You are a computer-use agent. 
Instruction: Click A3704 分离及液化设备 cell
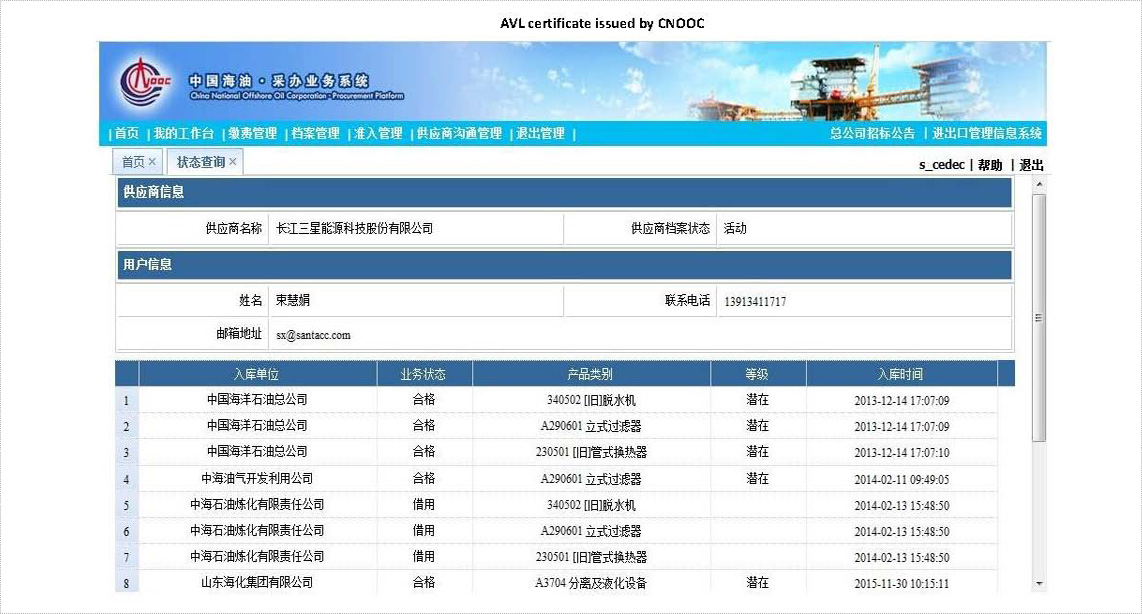coord(591,583)
